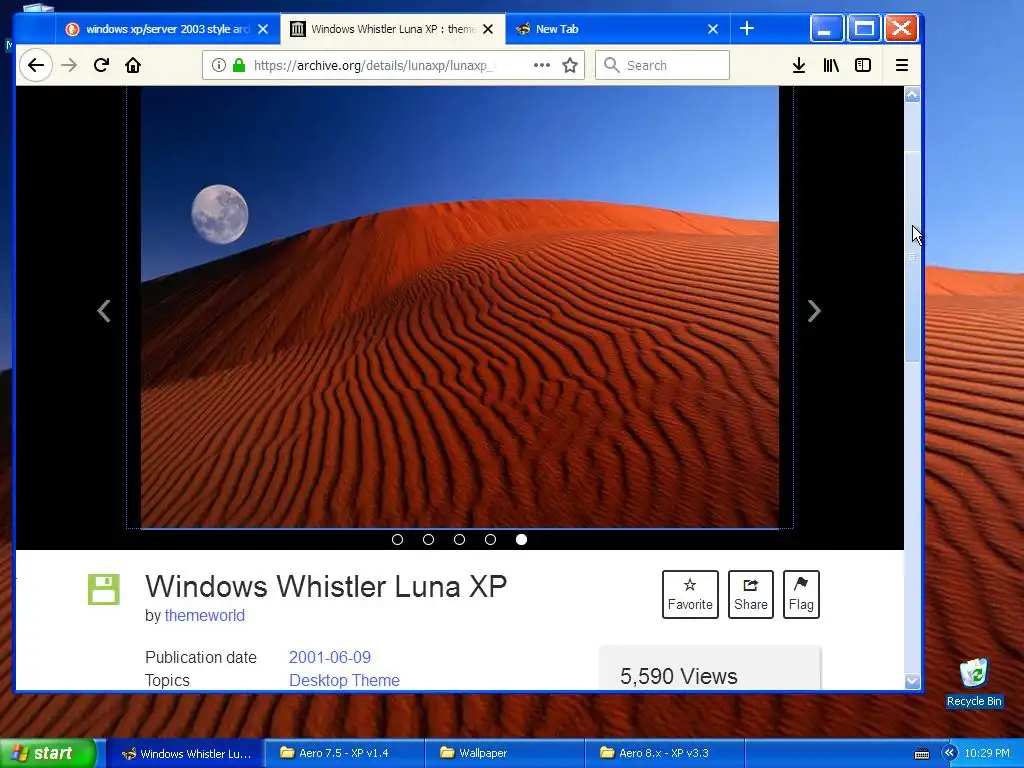Image resolution: width=1024 pixels, height=768 pixels.
Task: Select the second carousel dot
Action: click(x=428, y=539)
